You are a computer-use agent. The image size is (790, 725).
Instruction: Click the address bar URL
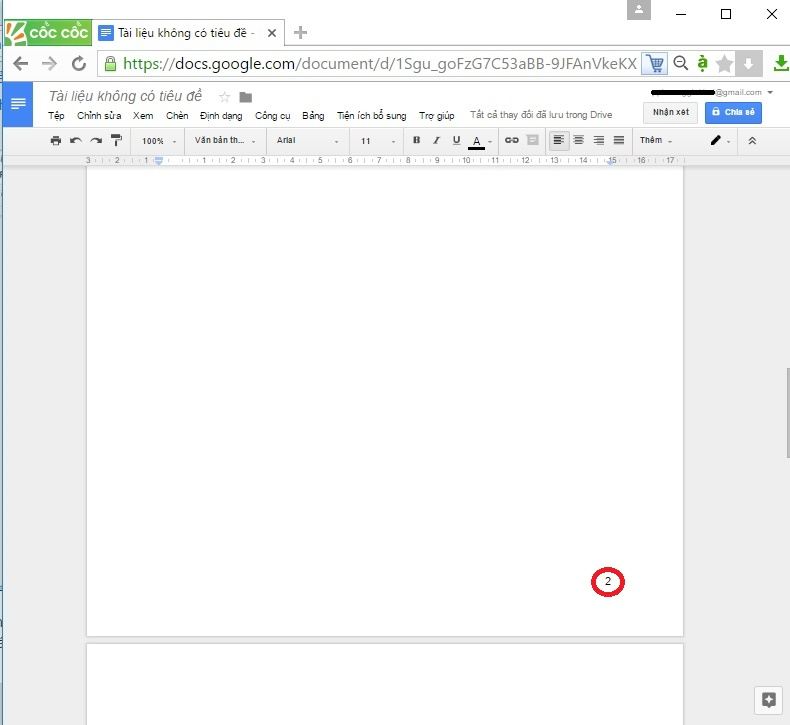click(x=380, y=63)
